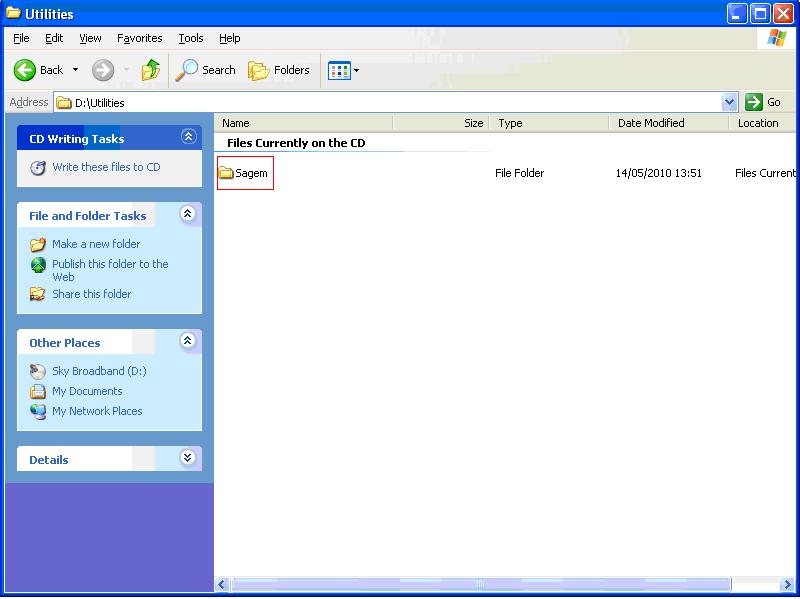The height and width of the screenshot is (599, 800).
Task: Open the Favorites menu
Action: click(139, 38)
